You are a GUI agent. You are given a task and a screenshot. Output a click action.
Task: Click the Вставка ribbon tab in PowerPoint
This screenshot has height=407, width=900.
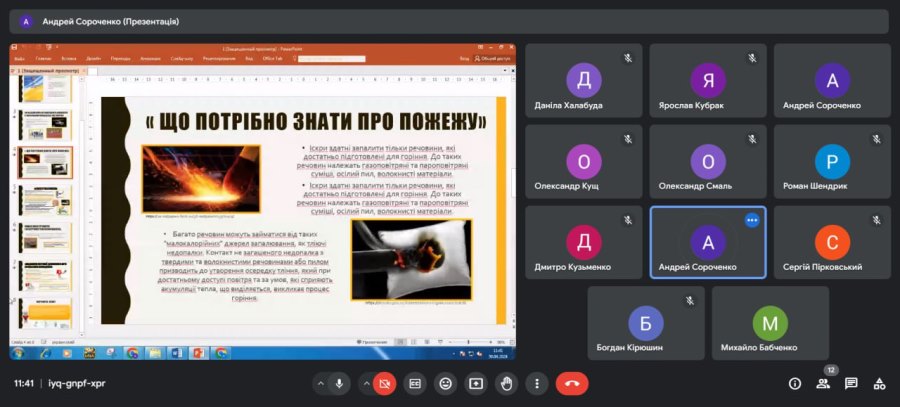click(66, 59)
